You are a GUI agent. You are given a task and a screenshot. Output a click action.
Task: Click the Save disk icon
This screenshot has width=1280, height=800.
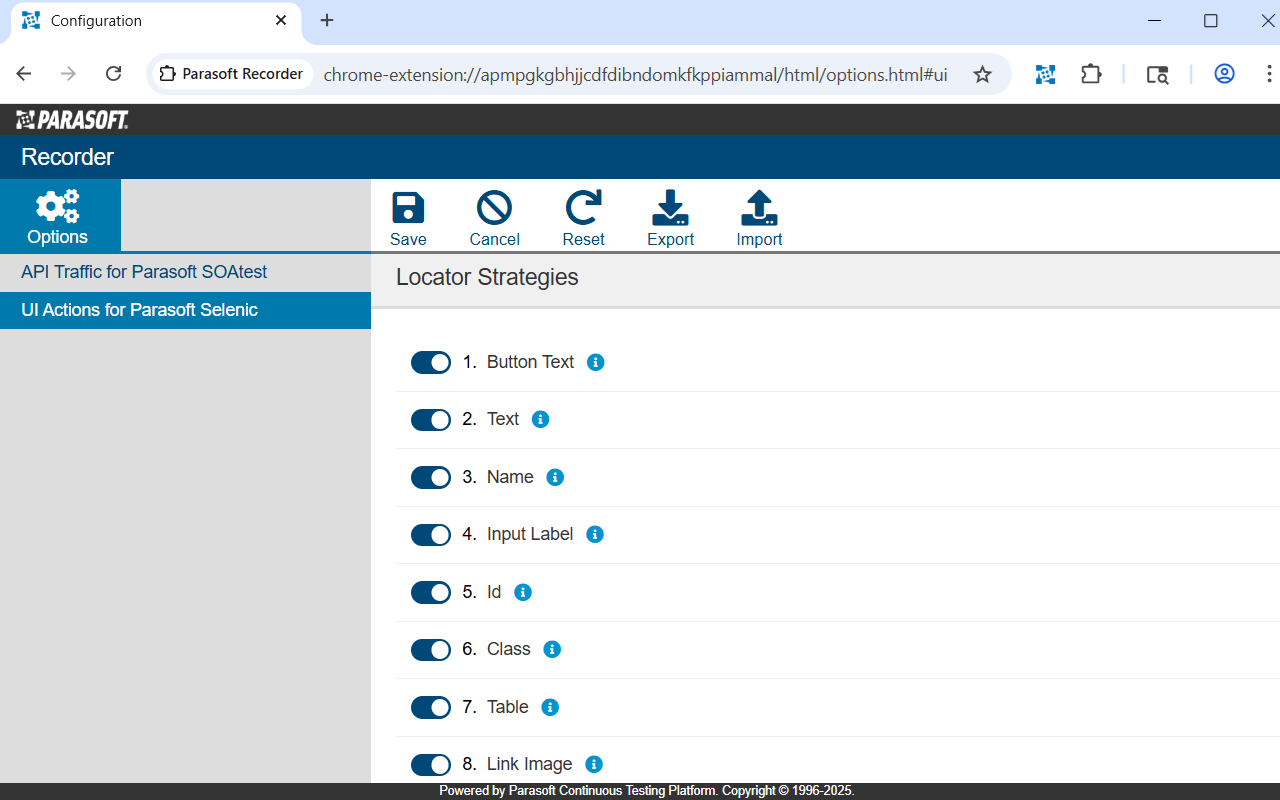click(x=408, y=208)
